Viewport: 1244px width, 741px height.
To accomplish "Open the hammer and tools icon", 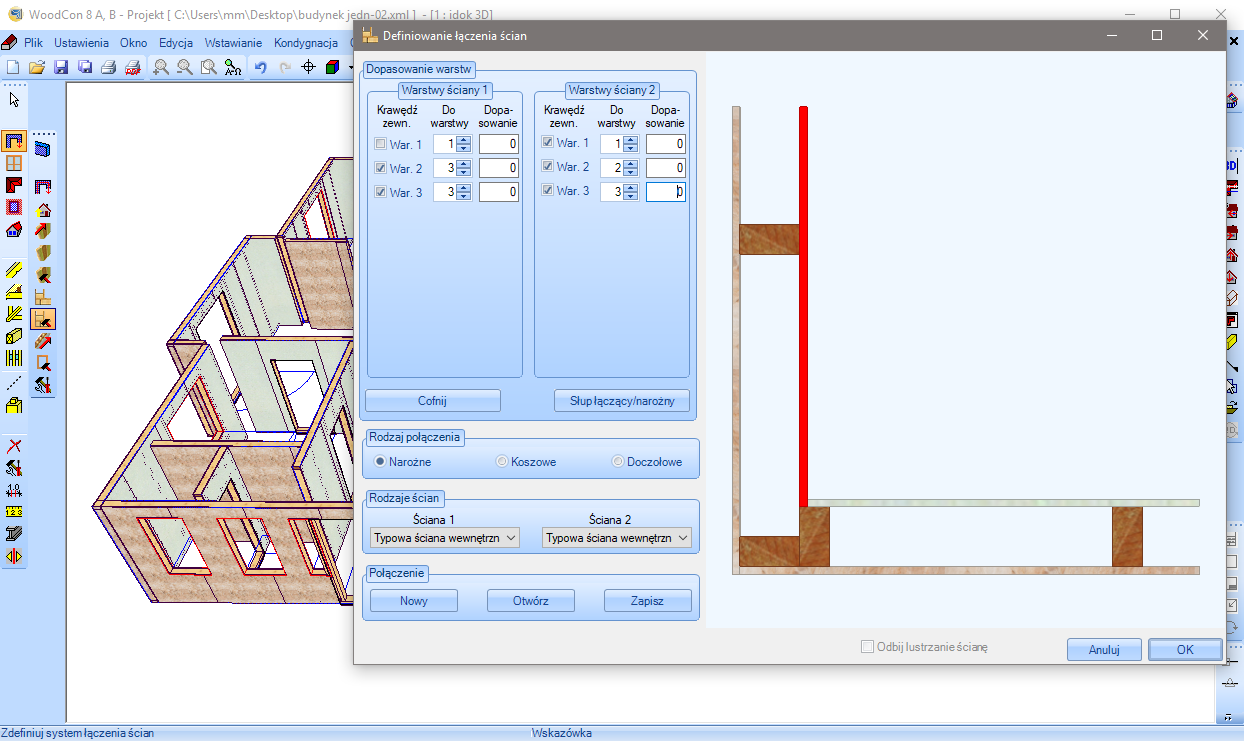I will [14, 468].
